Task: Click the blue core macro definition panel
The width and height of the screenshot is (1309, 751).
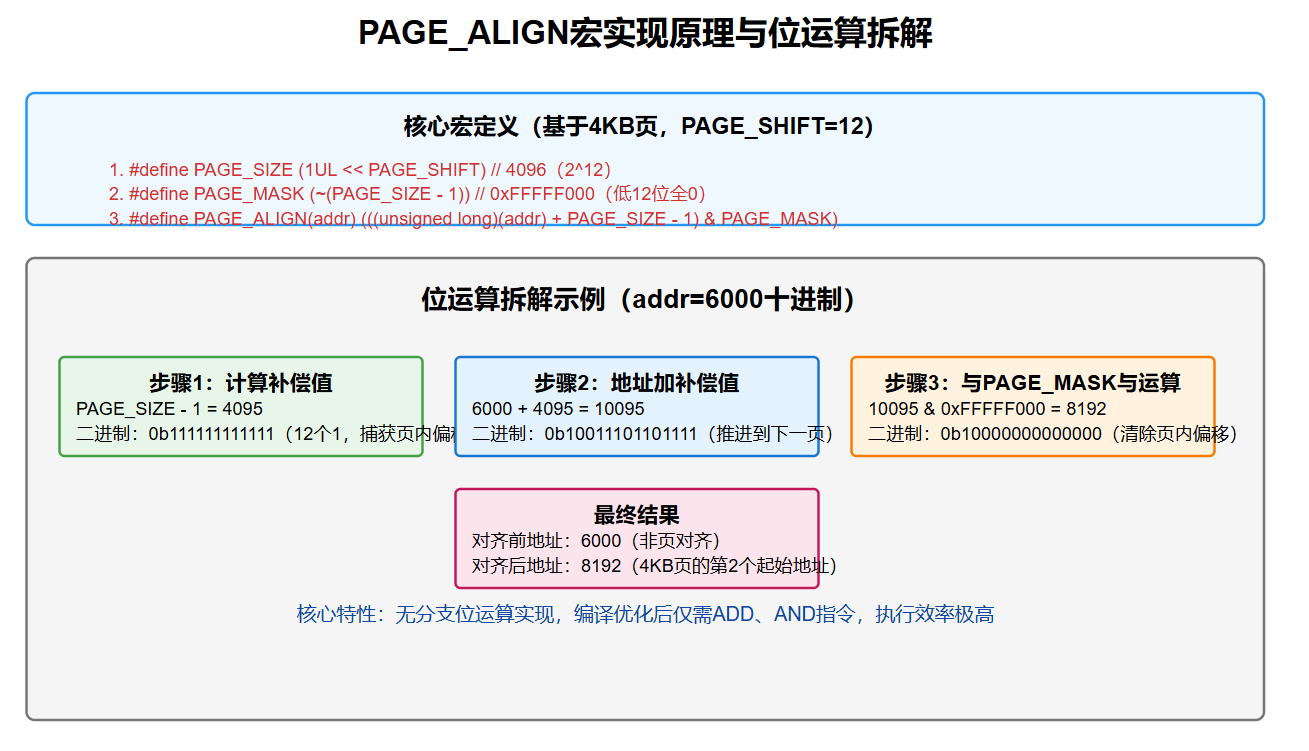Action: (654, 158)
